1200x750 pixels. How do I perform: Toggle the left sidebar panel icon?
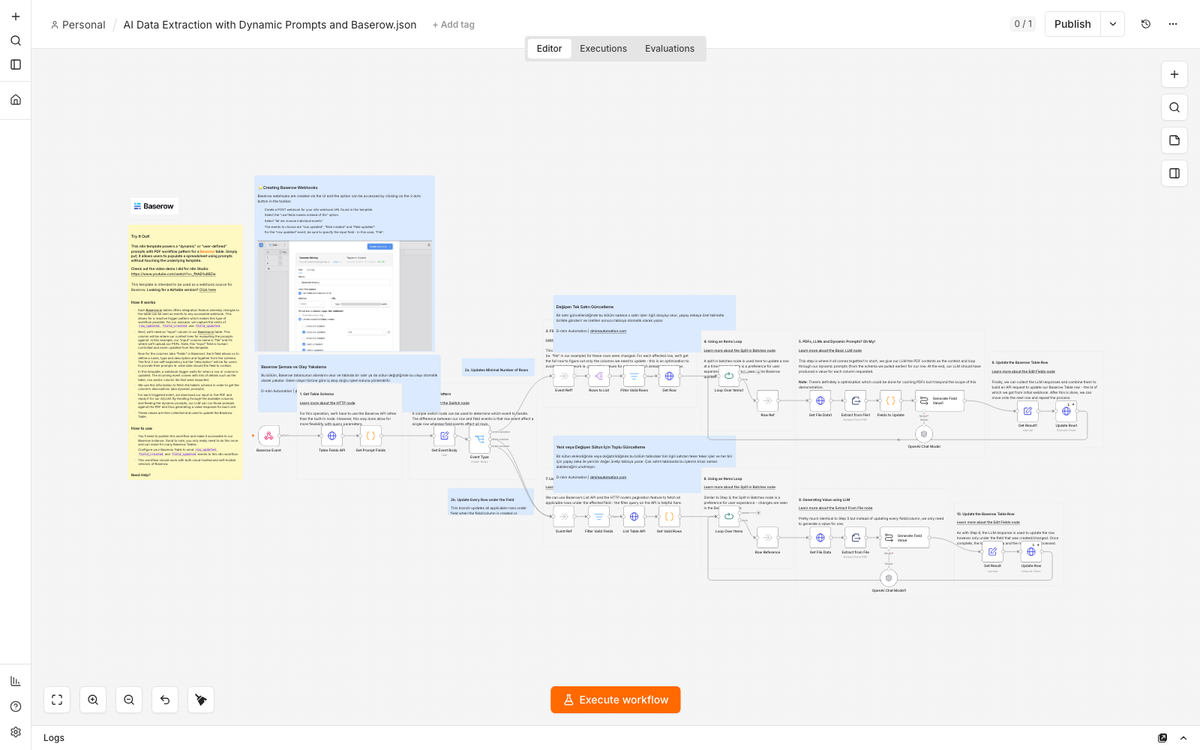click(x=15, y=65)
